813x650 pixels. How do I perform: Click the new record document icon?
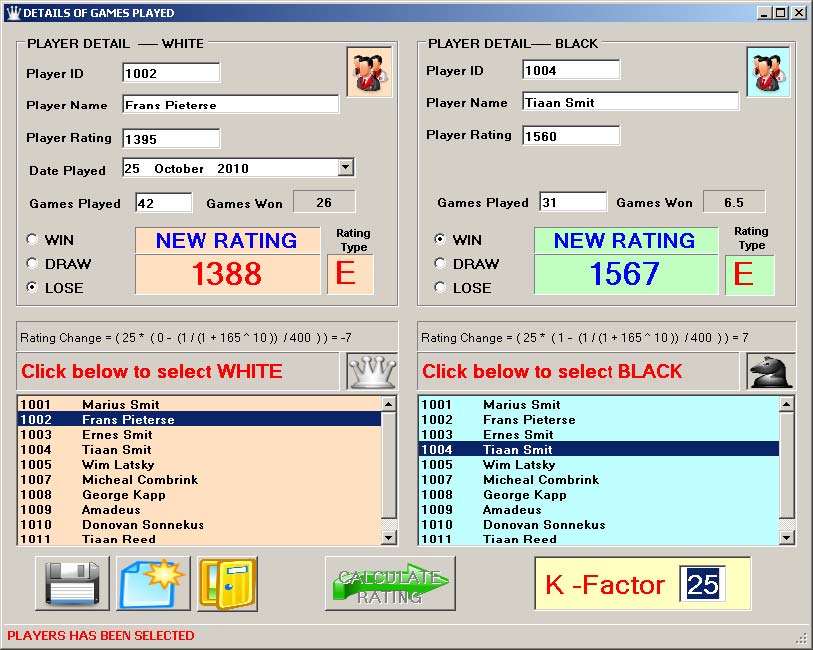pos(153,583)
